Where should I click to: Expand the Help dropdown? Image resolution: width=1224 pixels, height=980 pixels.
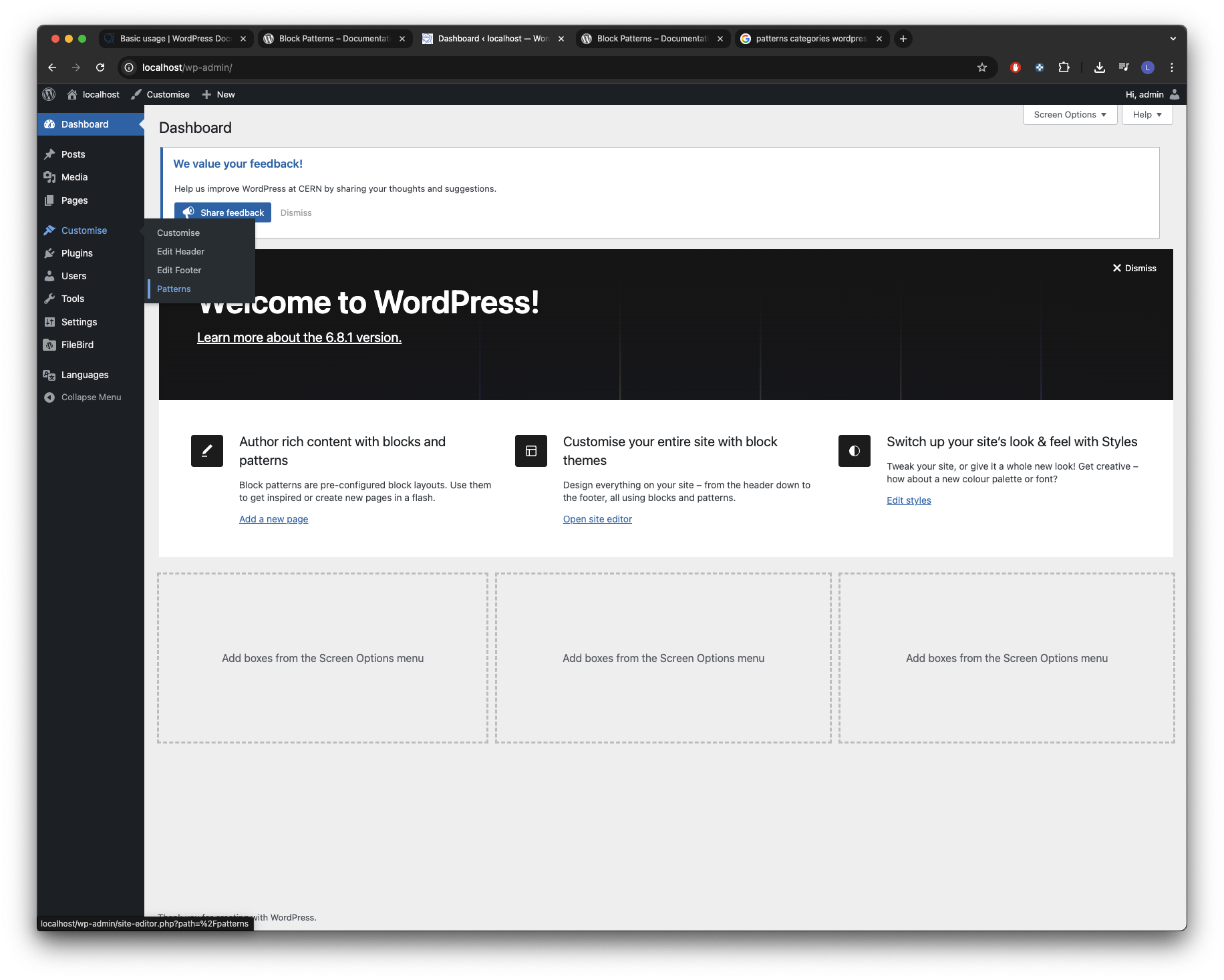tap(1147, 114)
